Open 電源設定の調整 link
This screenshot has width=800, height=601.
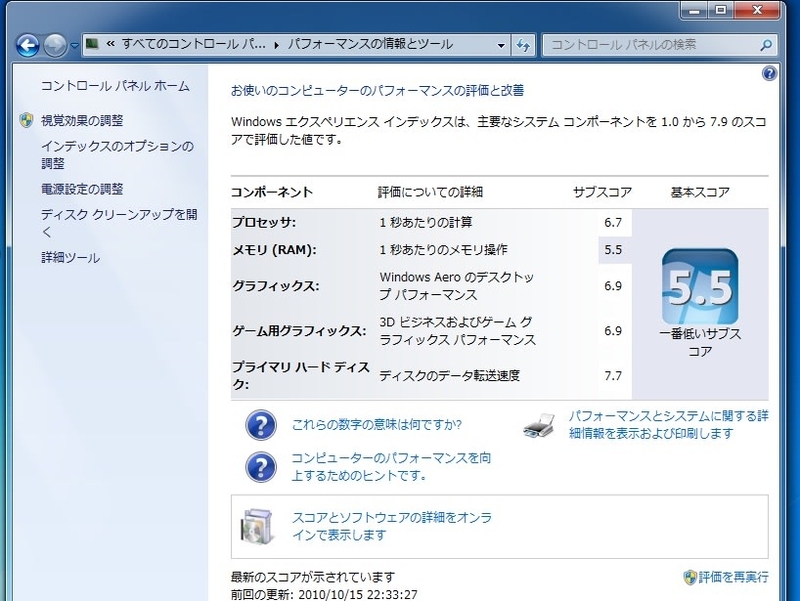point(82,189)
